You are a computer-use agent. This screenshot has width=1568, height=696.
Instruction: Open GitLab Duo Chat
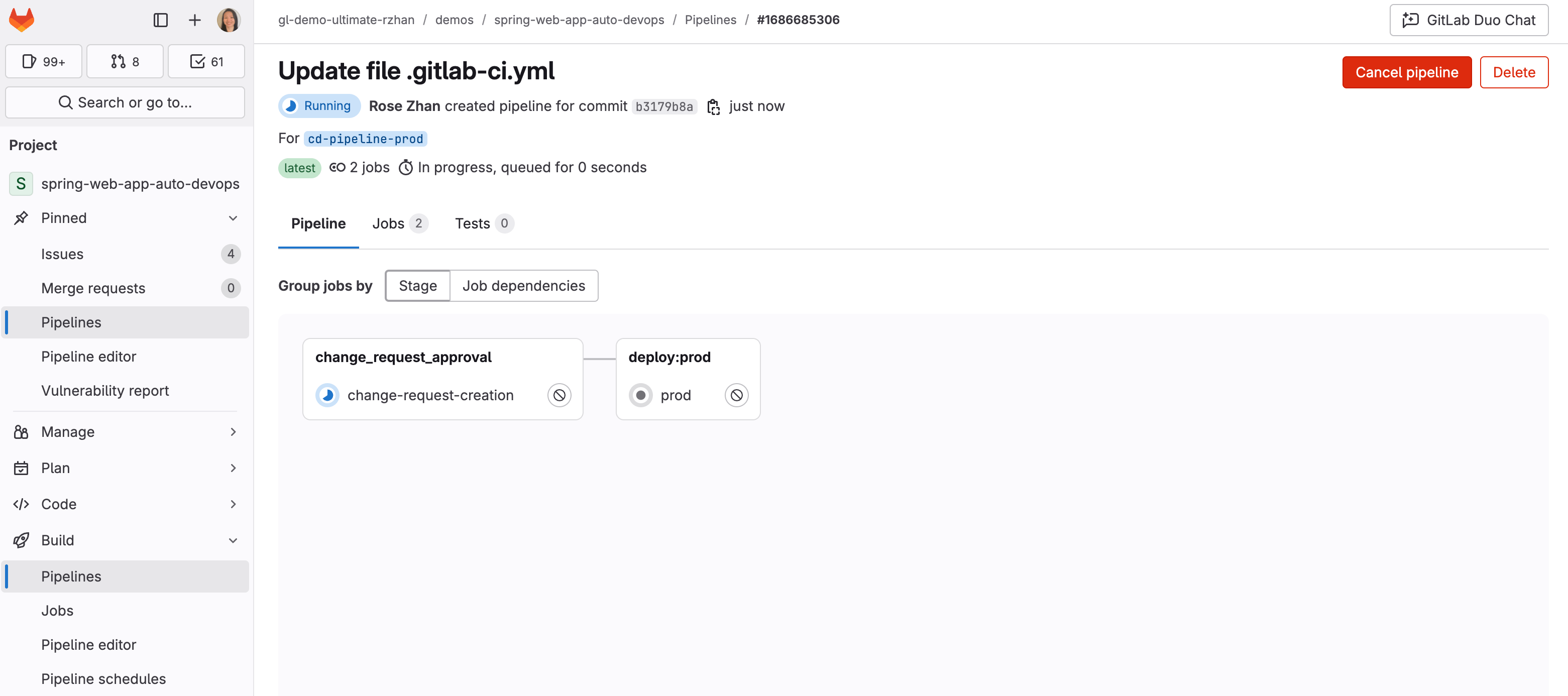pos(1468,20)
